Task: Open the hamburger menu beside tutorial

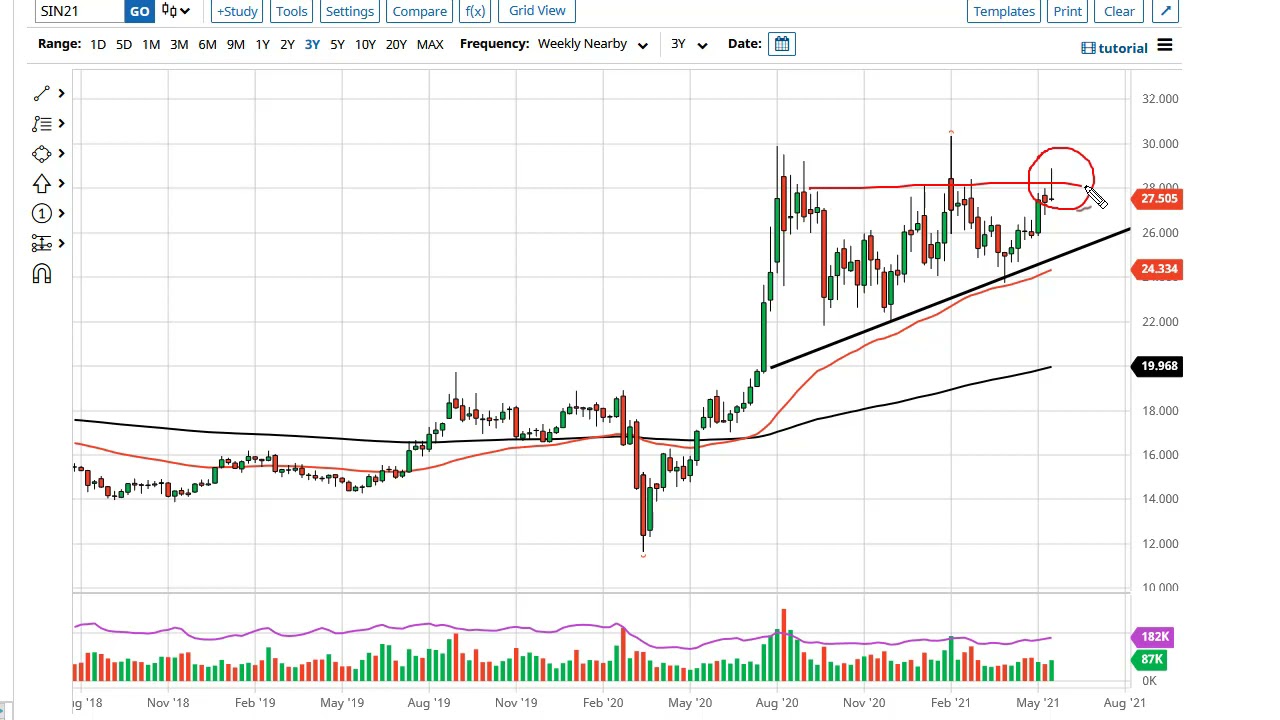Action: [1164, 46]
